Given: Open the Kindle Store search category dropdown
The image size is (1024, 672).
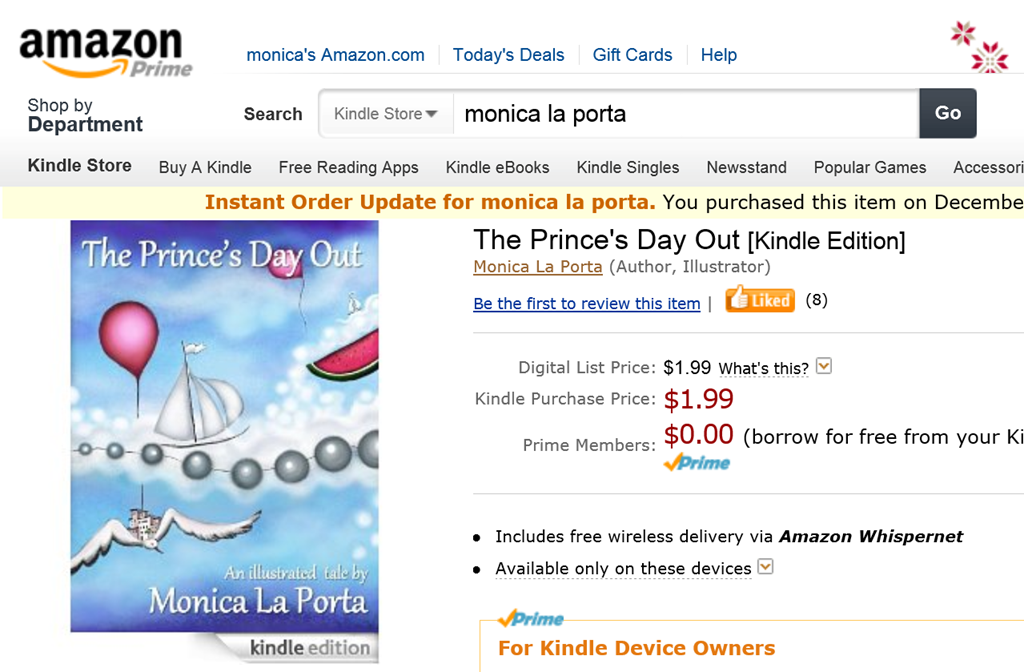Looking at the screenshot, I should coord(386,114).
